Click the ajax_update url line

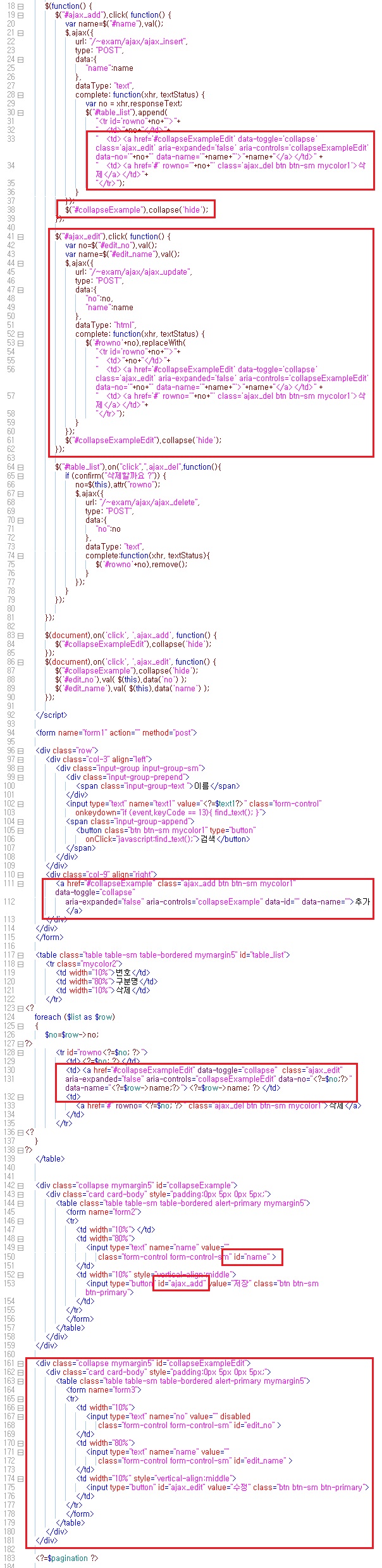(x=133, y=272)
